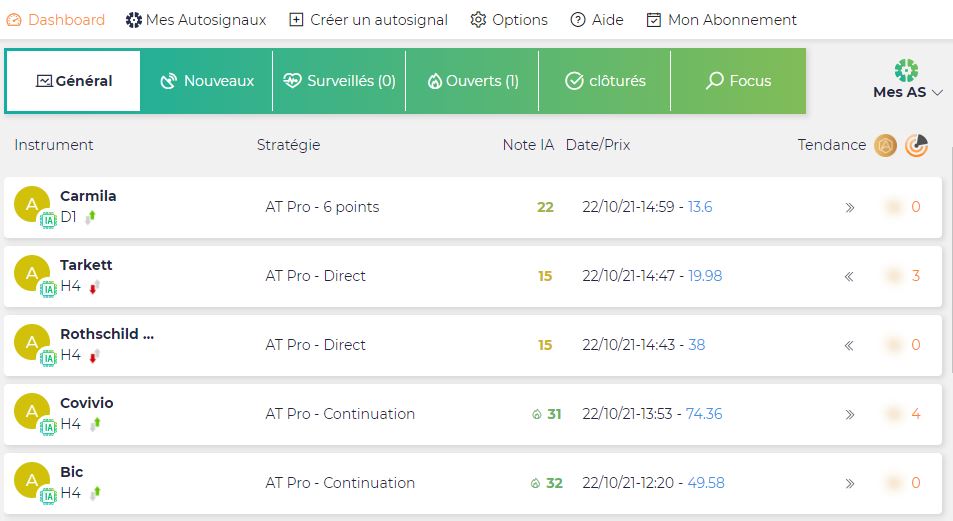Click the yellow avatar icon for Tarkett
Image resolution: width=953 pixels, height=521 pixels.
[32, 272]
